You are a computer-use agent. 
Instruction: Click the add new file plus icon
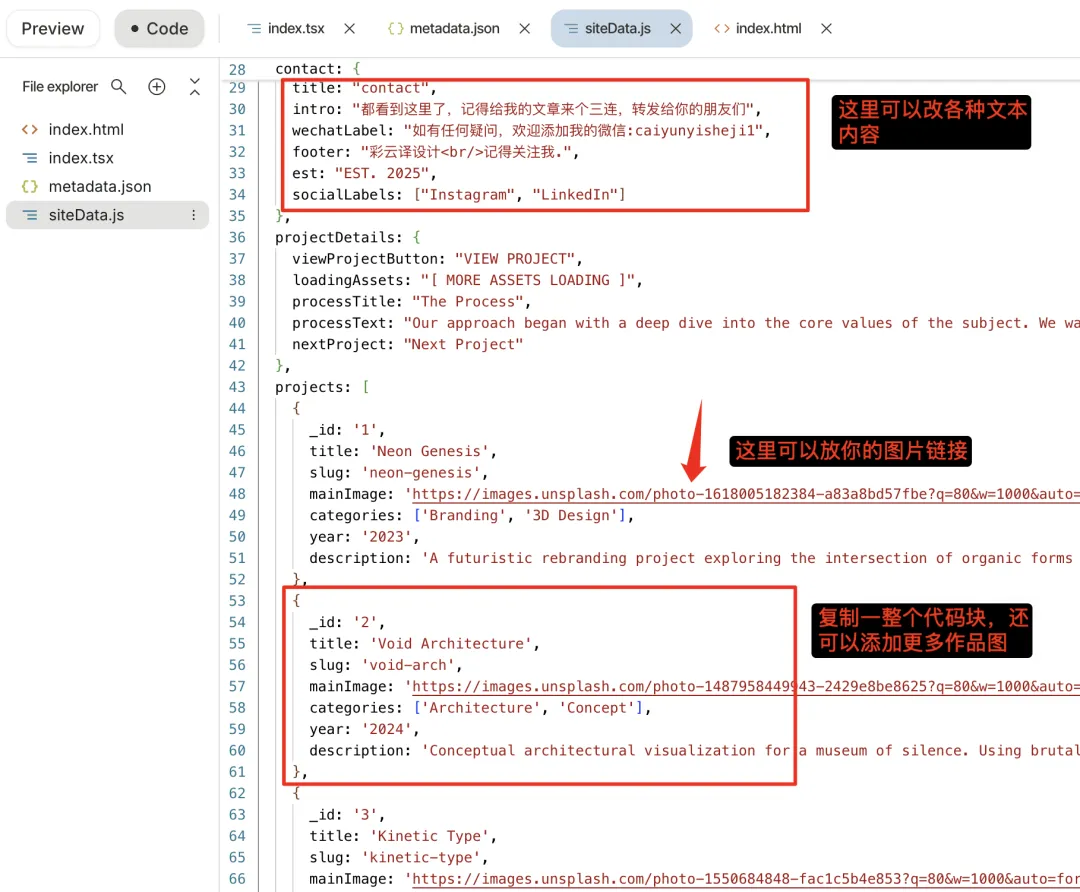157,87
